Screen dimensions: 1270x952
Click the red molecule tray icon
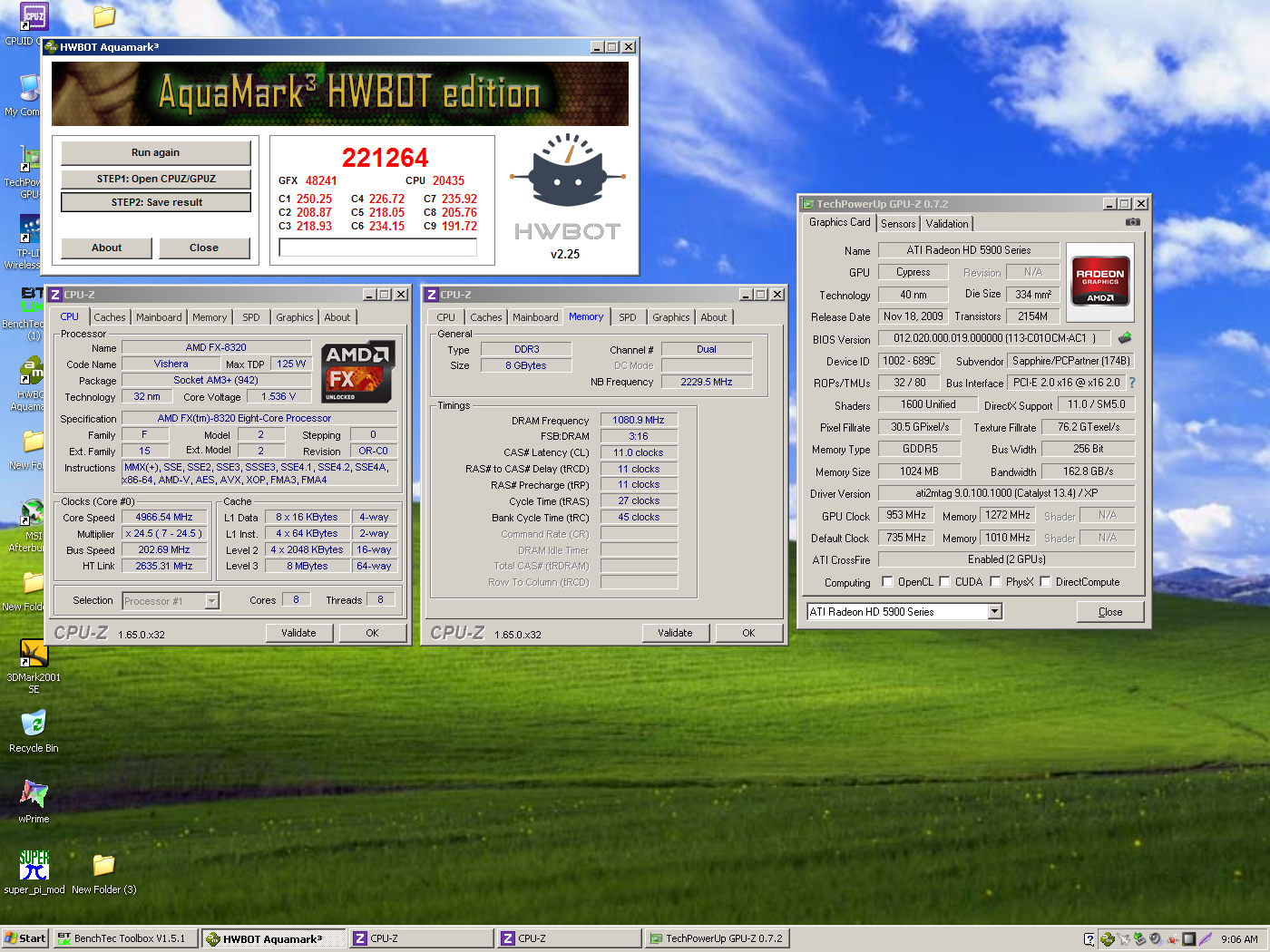[1172, 939]
